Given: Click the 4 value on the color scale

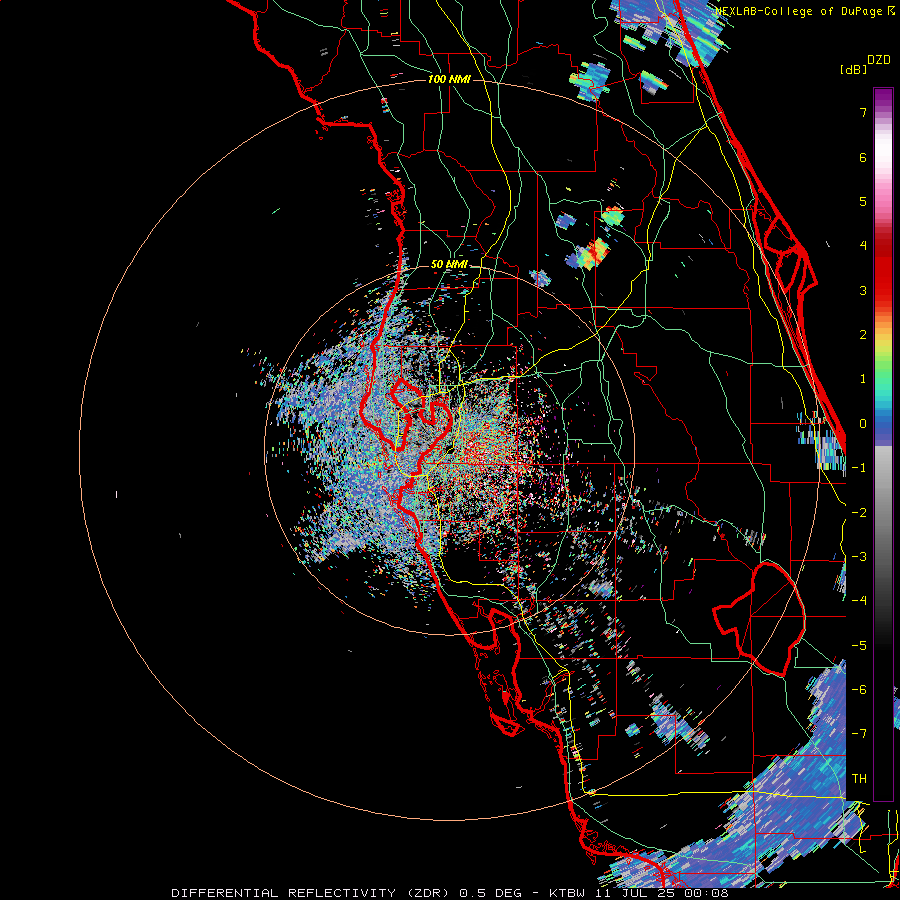Looking at the screenshot, I should coord(863,246).
